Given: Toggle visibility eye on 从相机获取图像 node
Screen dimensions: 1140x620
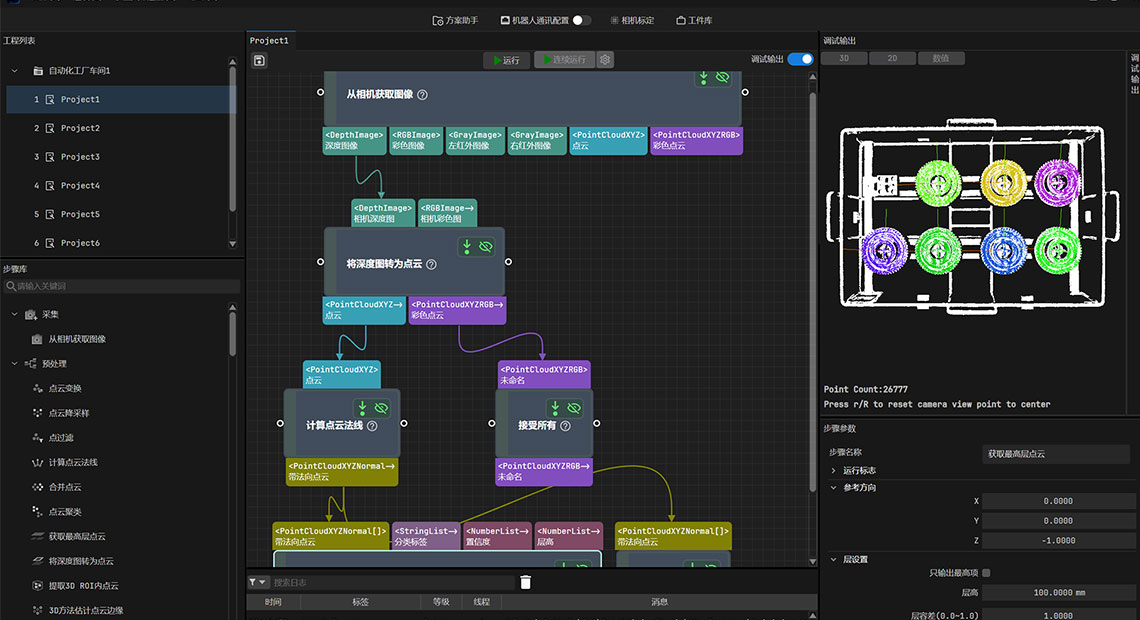Looking at the screenshot, I should click(722, 77).
